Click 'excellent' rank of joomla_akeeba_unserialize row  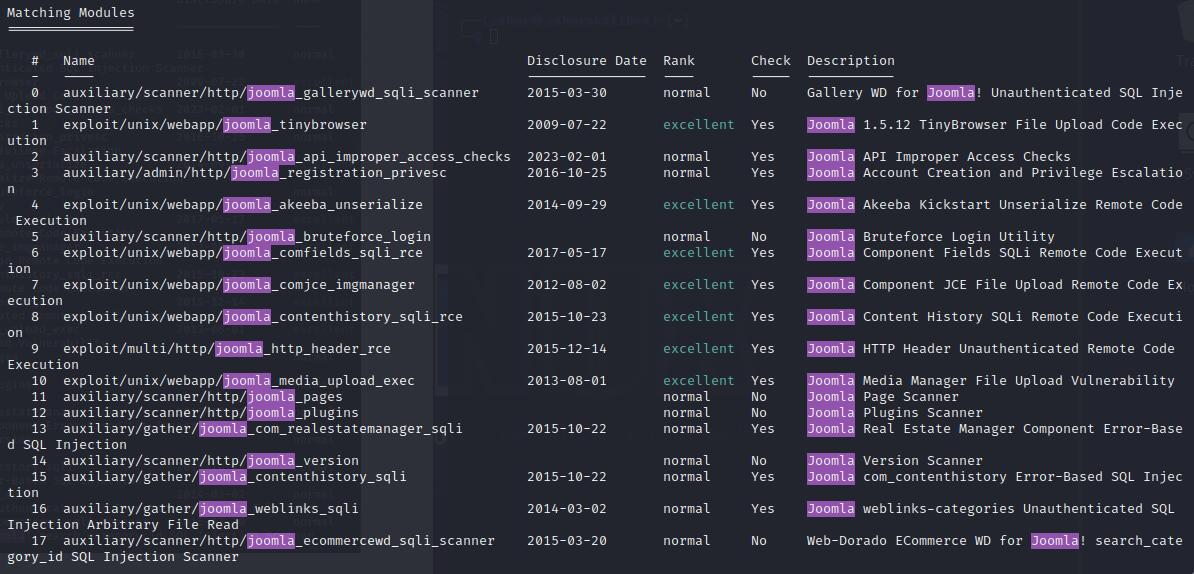coord(699,205)
